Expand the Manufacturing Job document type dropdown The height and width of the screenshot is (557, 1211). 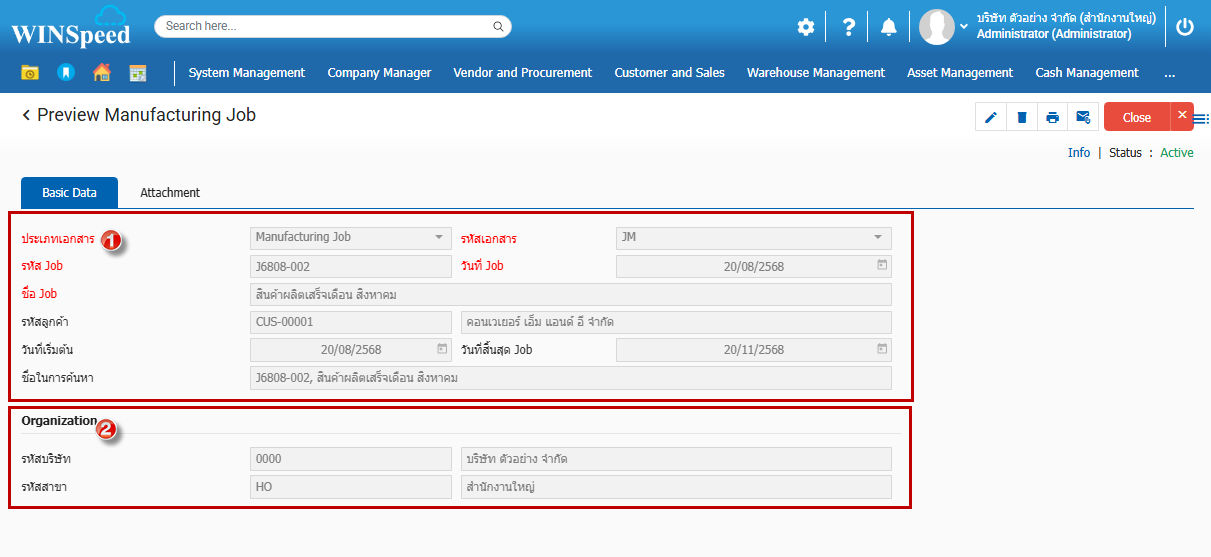point(438,238)
